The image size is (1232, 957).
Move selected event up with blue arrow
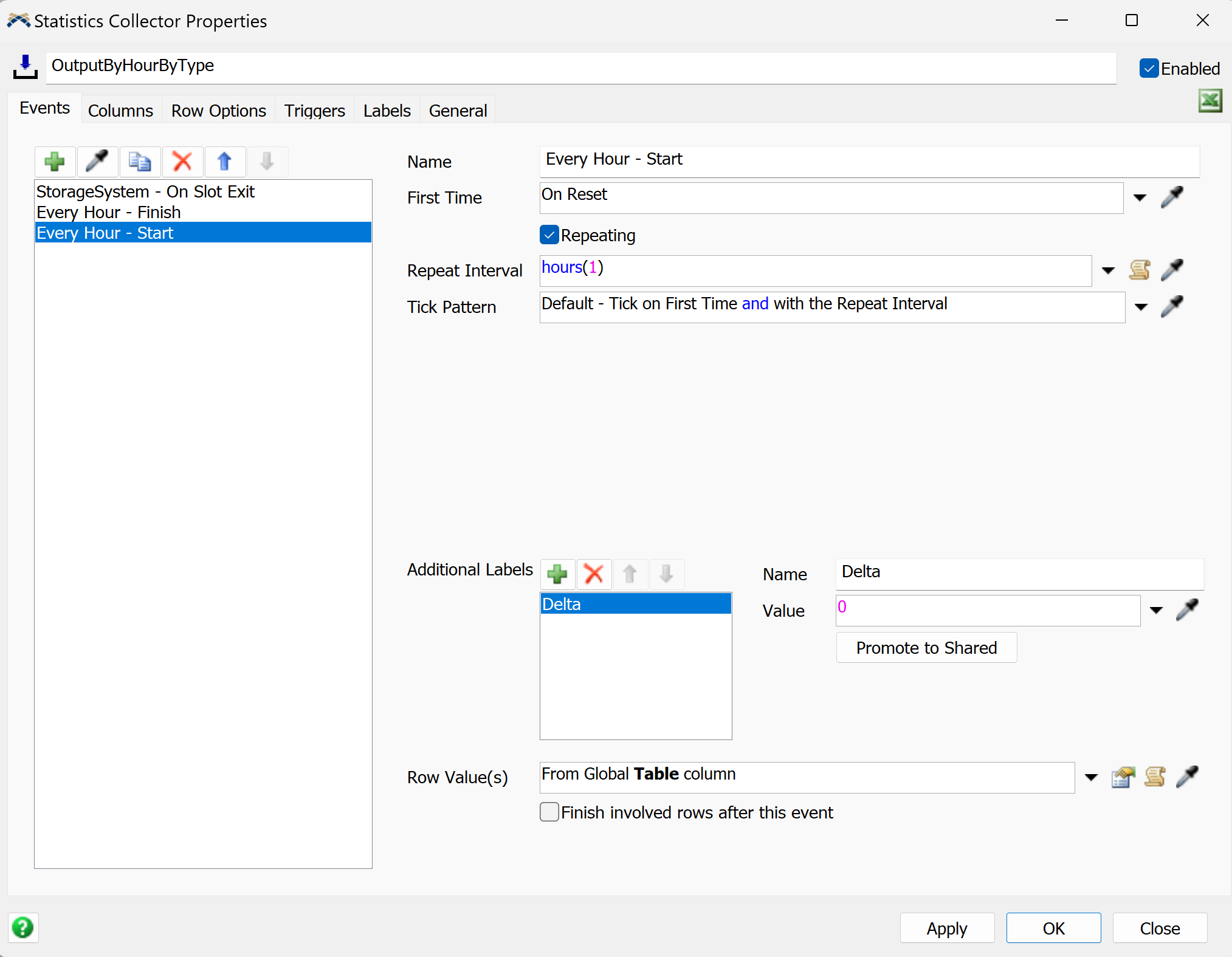(225, 162)
